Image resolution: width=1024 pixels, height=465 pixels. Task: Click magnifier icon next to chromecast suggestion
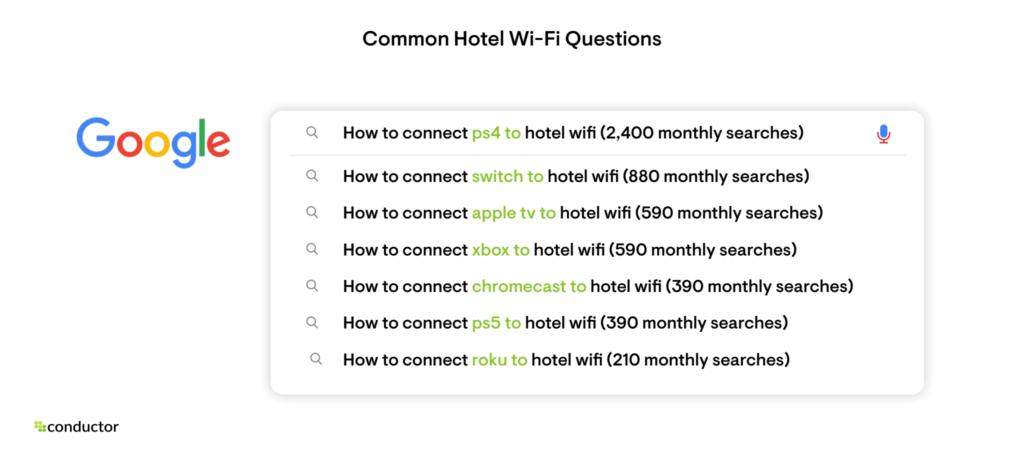pos(312,285)
